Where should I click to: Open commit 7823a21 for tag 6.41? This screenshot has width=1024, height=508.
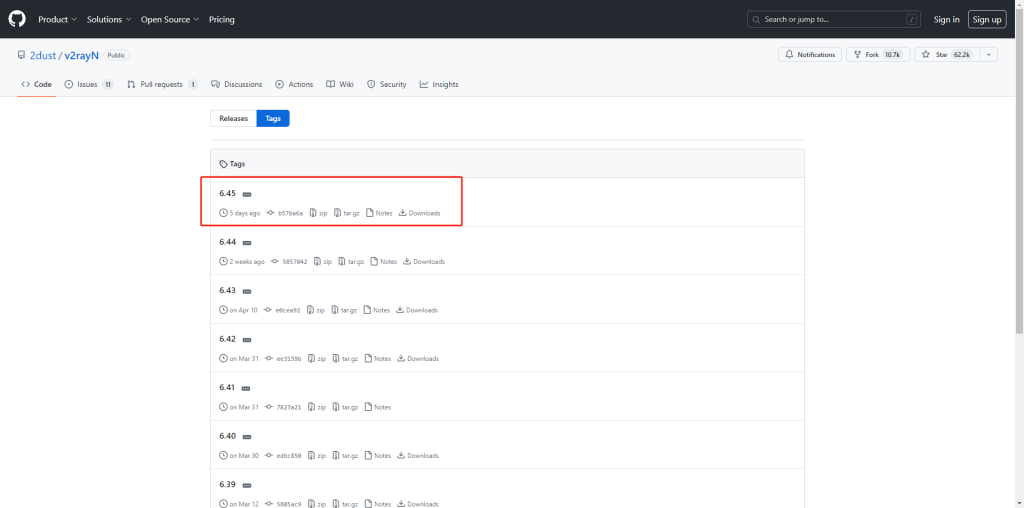(x=283, y=407)
